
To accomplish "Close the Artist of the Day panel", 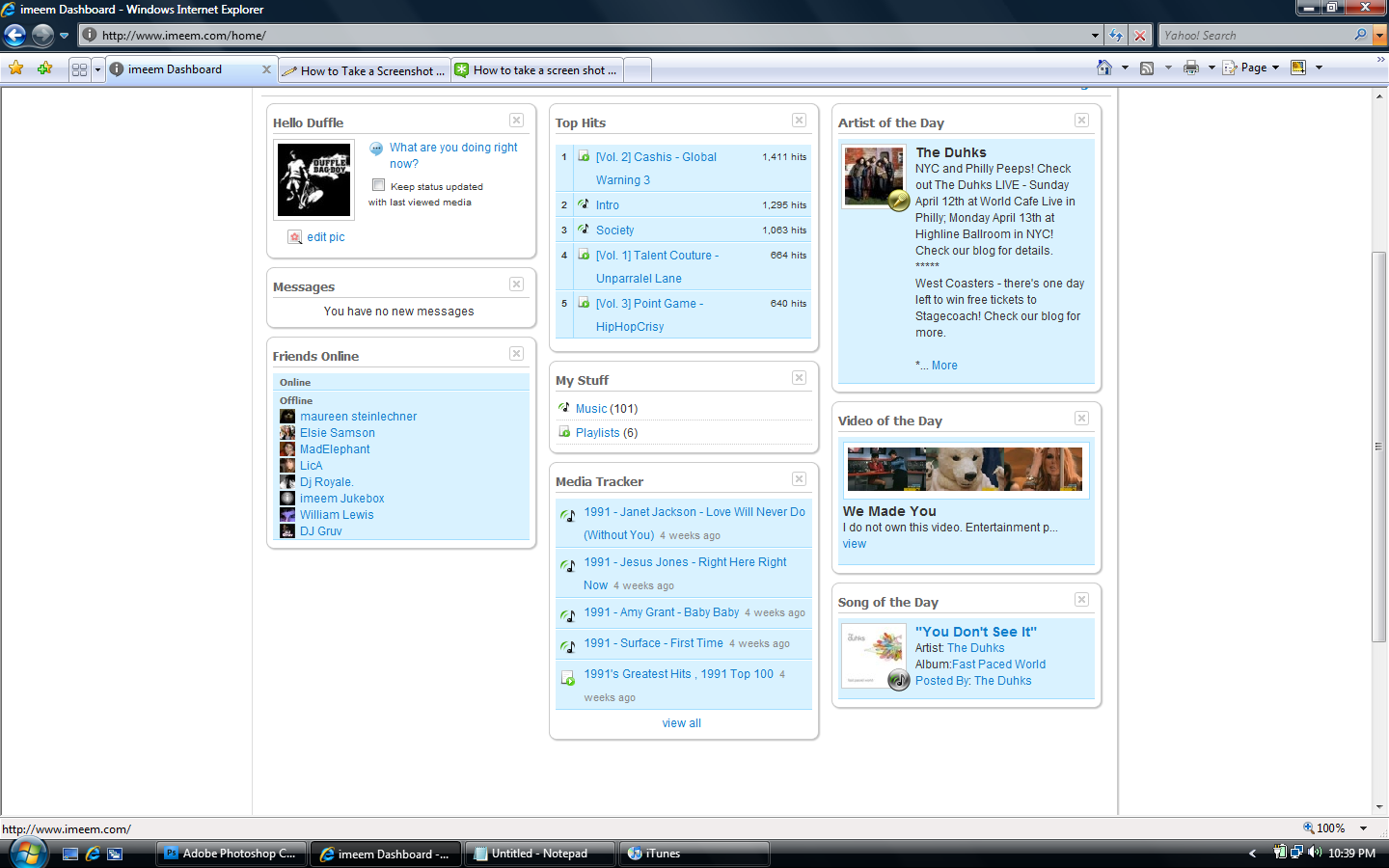I will click(1082, 121).
